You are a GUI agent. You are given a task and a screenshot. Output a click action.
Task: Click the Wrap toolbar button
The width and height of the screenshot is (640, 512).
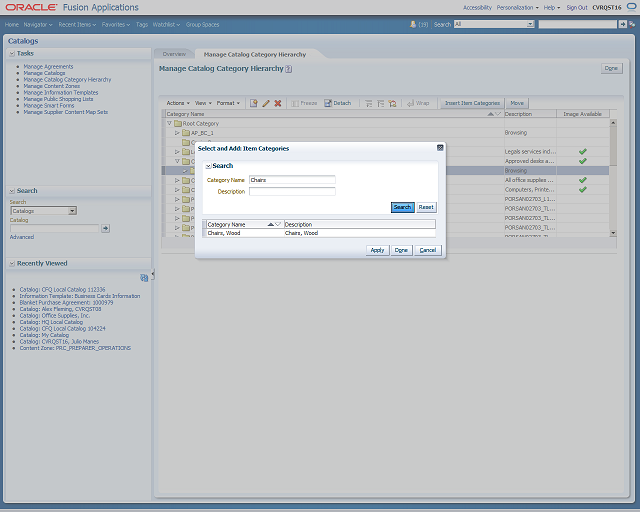pos(418,103)
